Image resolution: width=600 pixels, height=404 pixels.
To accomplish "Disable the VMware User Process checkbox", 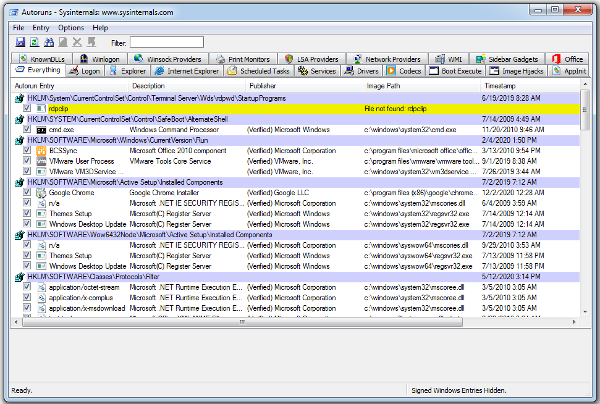I will tap(27, 161).
